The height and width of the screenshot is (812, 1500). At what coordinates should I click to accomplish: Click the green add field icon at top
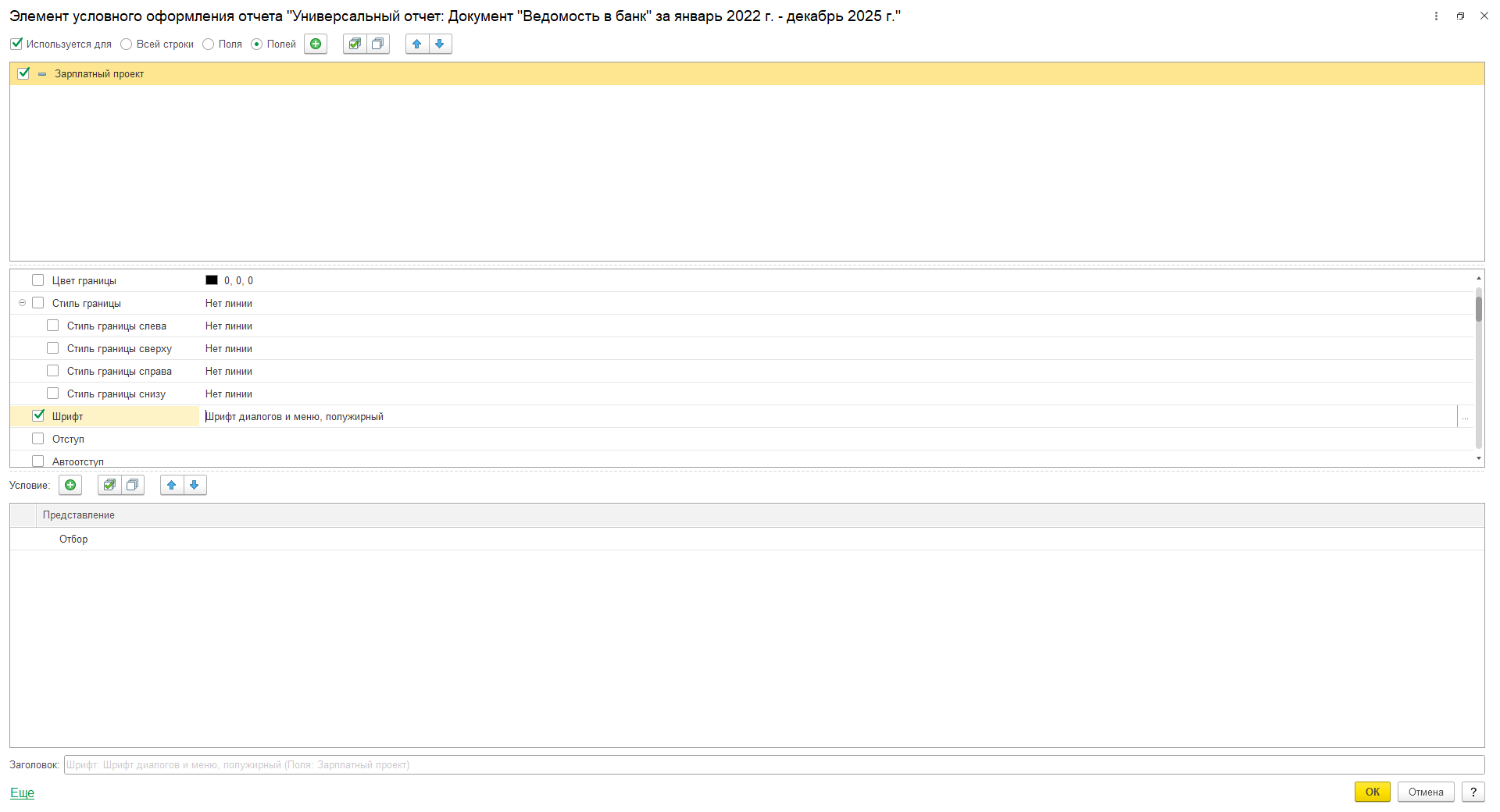[316, 45]
